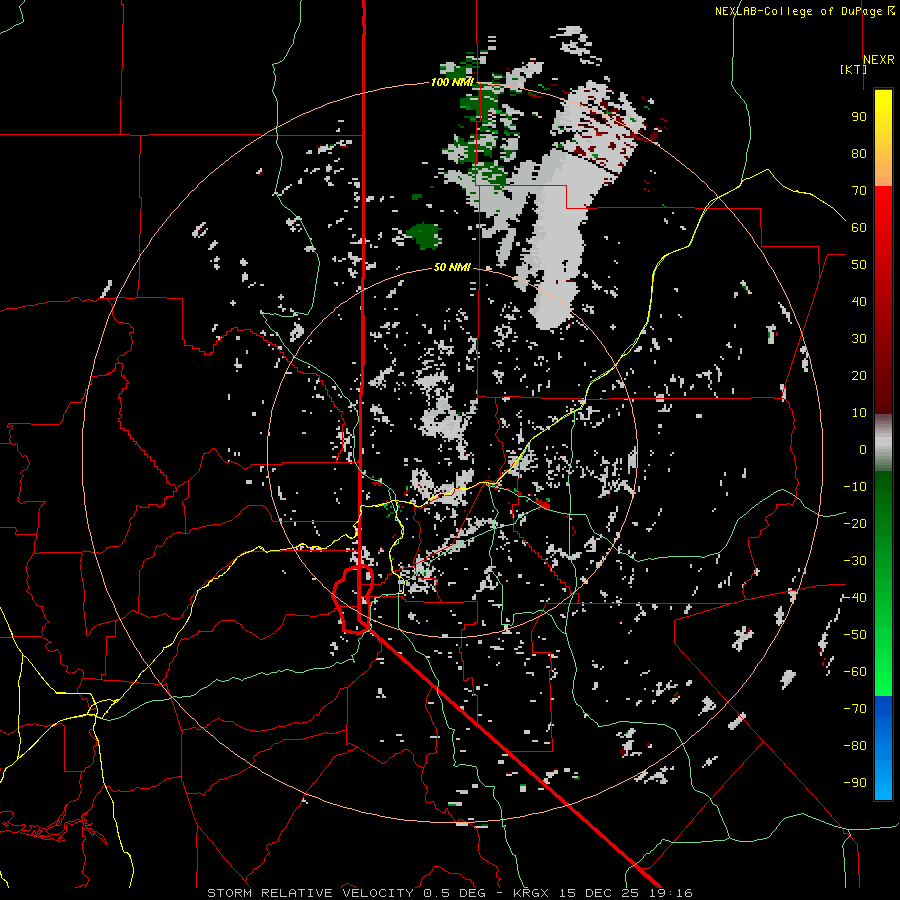The height and width of the screenshot is (900, 900).
Task: Click the 50 NMI range ring label
Action: 452,267
